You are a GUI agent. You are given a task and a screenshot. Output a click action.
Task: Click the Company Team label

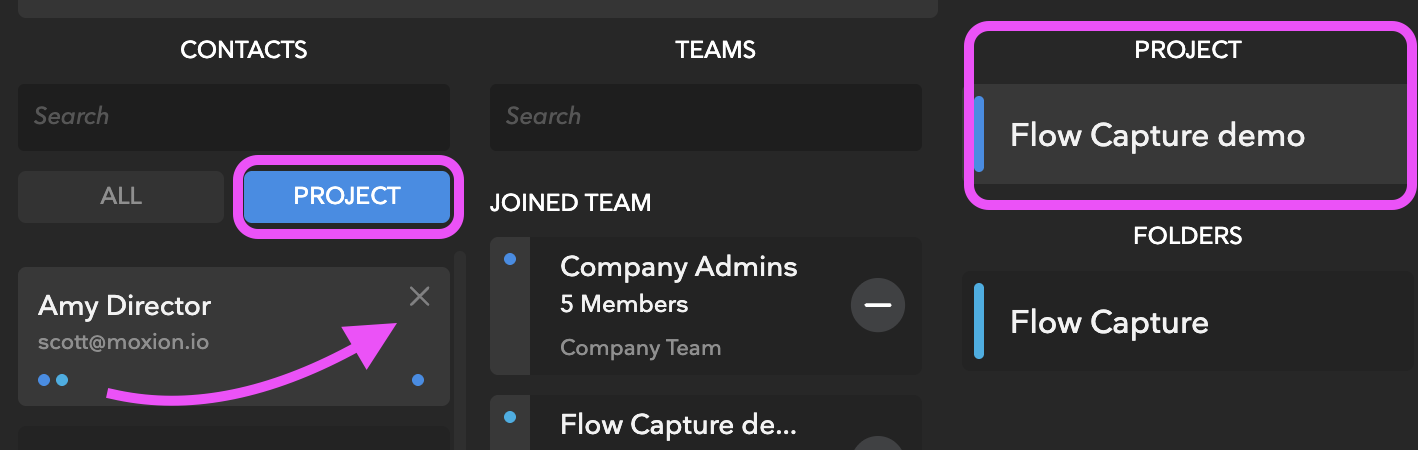pyautogui.click(x=640, y=348)
